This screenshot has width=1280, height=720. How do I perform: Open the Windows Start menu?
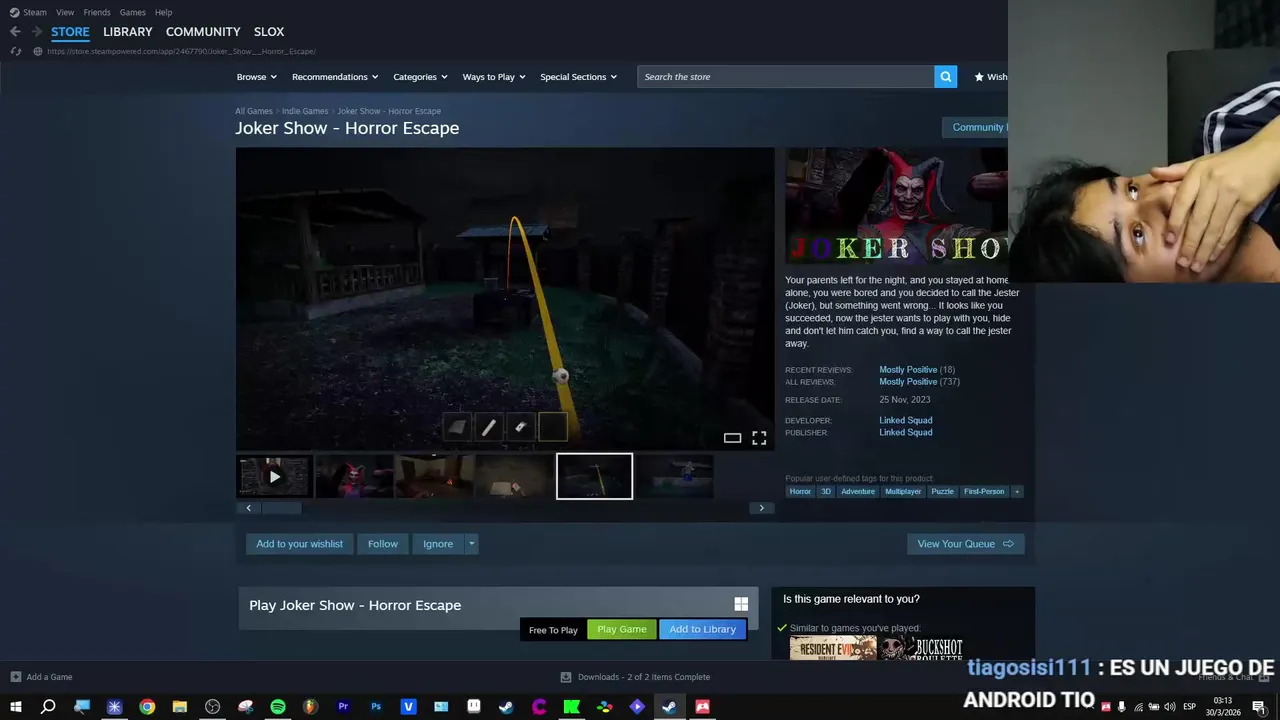point(16,707)
